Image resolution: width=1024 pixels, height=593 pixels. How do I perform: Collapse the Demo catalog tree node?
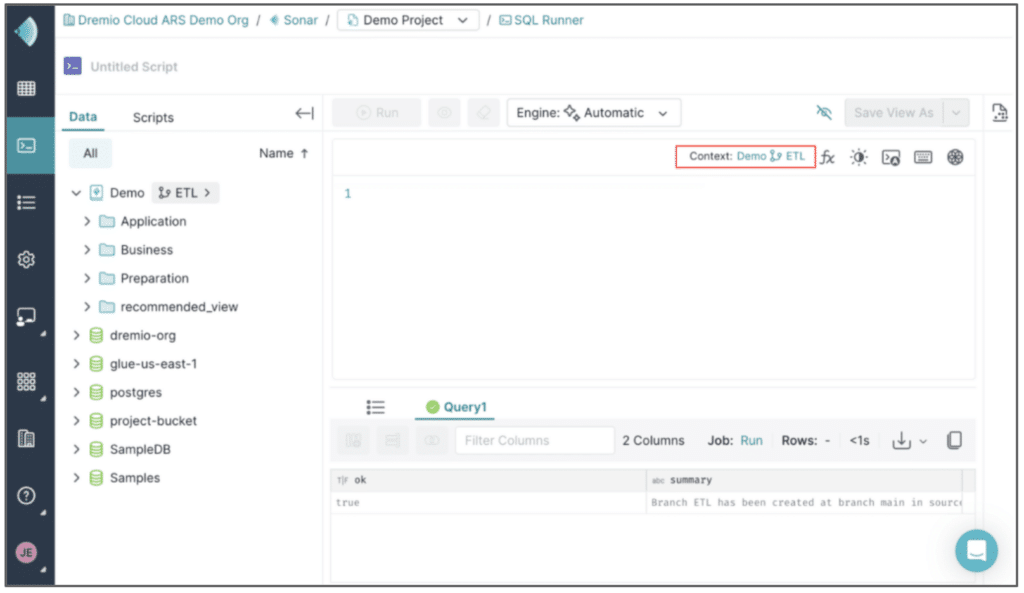(x=76, y=193)
